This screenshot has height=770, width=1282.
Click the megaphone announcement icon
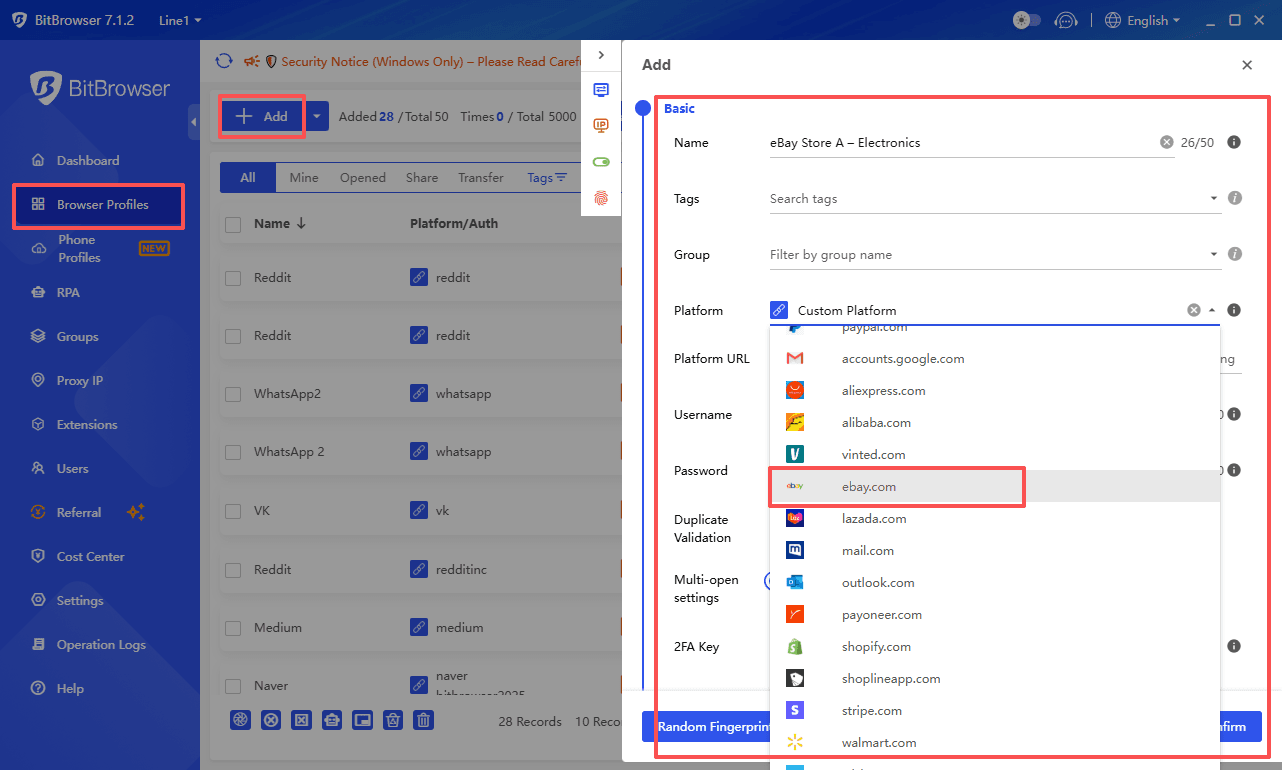252,62
